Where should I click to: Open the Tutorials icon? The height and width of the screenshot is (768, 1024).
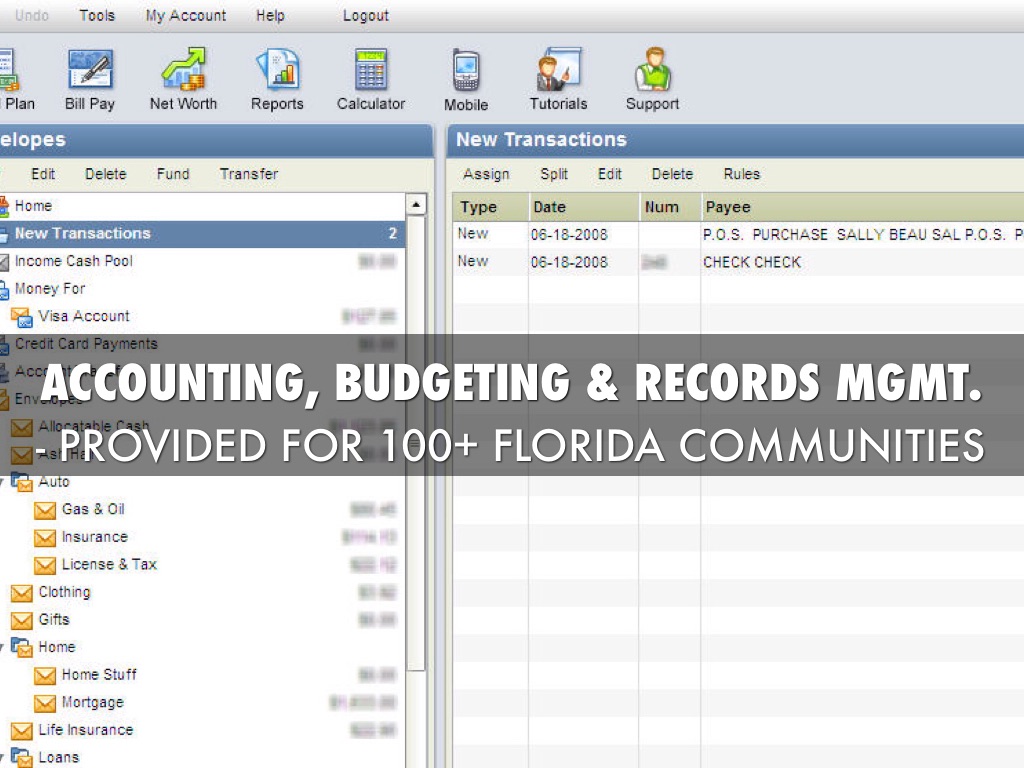coord(558,70)
